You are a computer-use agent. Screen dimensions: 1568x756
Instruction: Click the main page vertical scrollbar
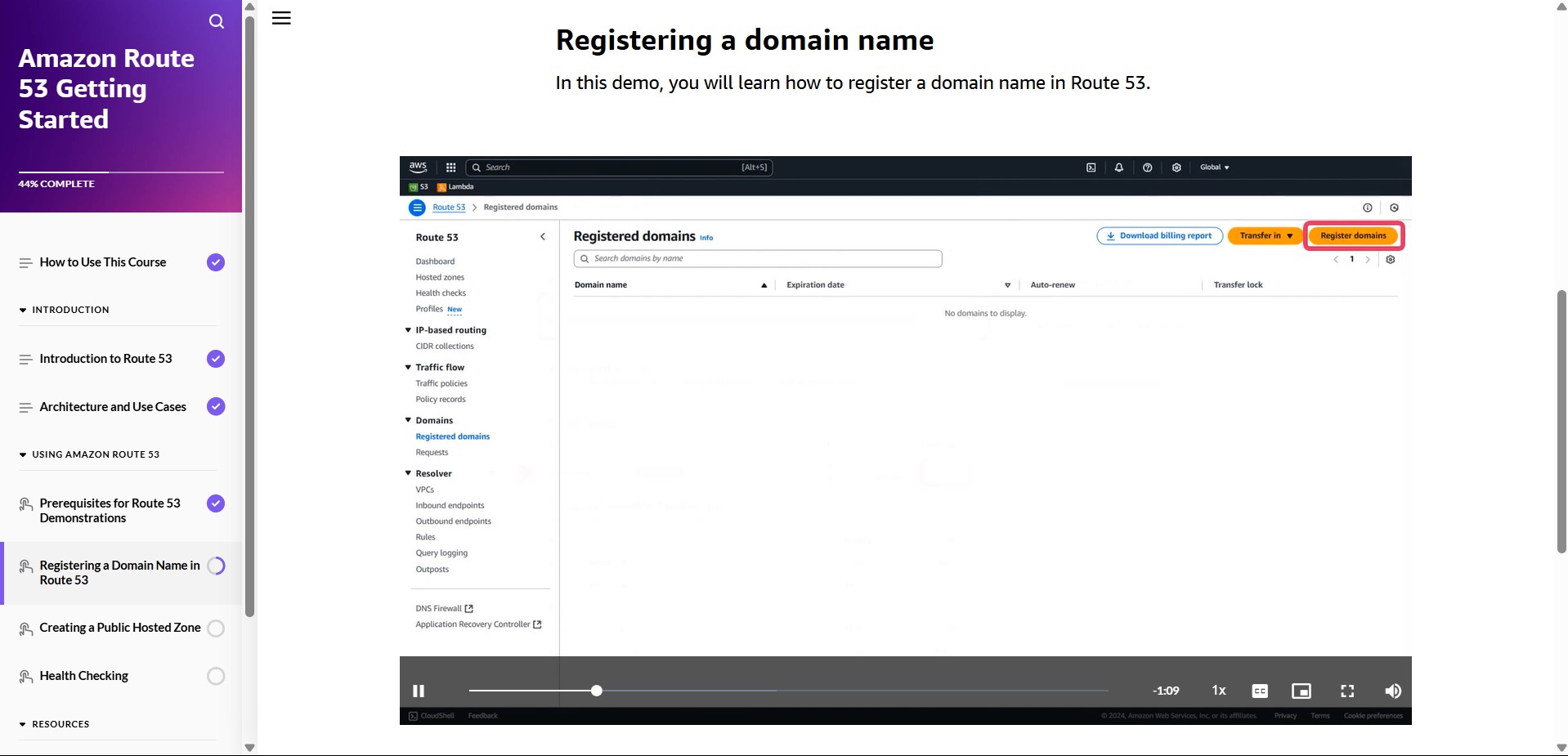[x=1561, y=421]
